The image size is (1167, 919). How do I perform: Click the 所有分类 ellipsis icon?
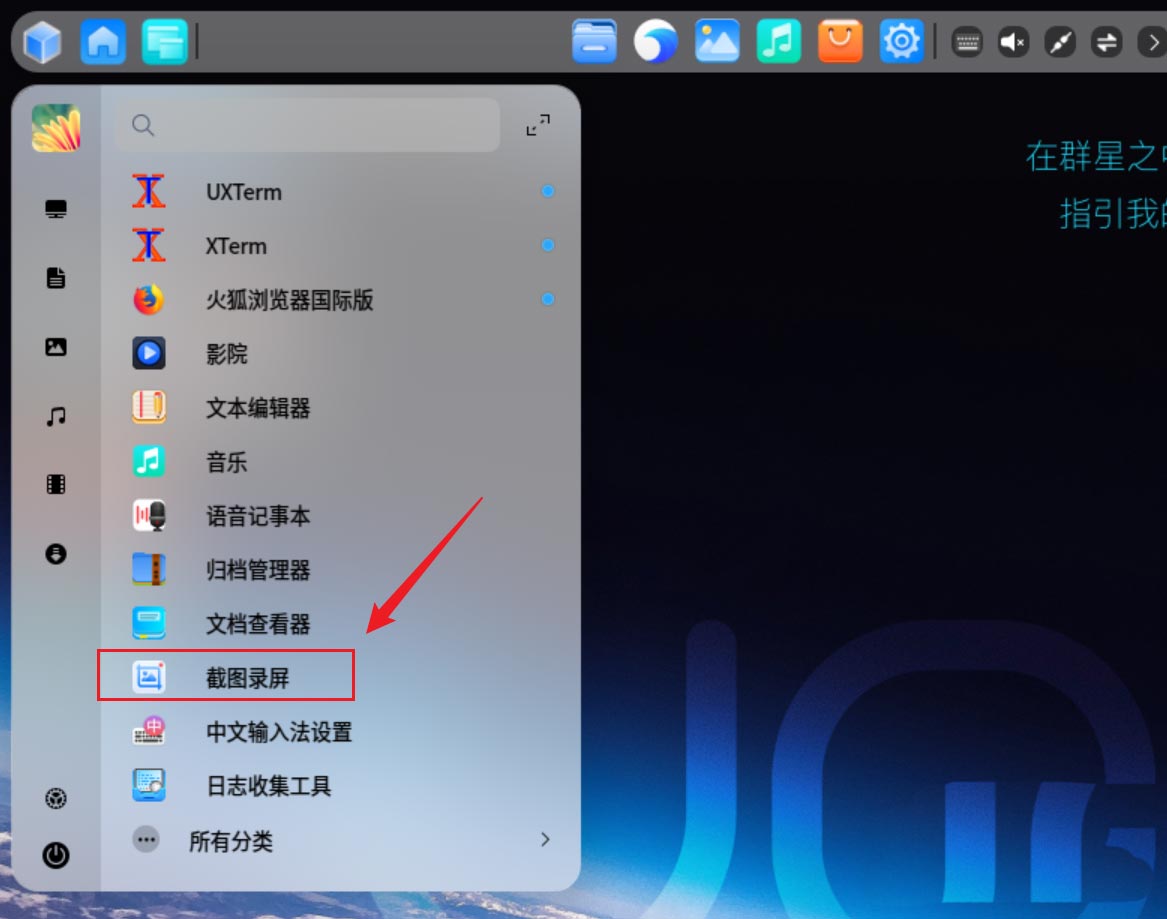pyautogui.click(x=146, y=839)
